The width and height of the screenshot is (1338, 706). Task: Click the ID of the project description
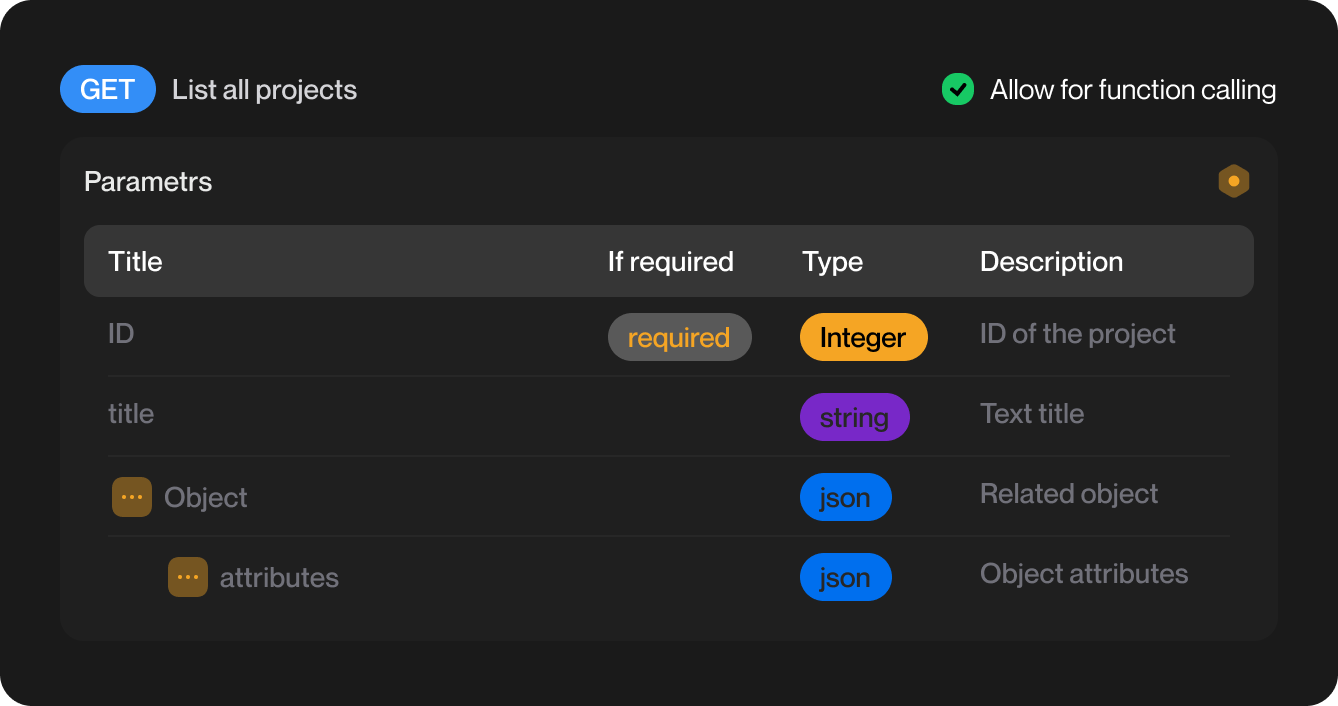[1077, 334]
